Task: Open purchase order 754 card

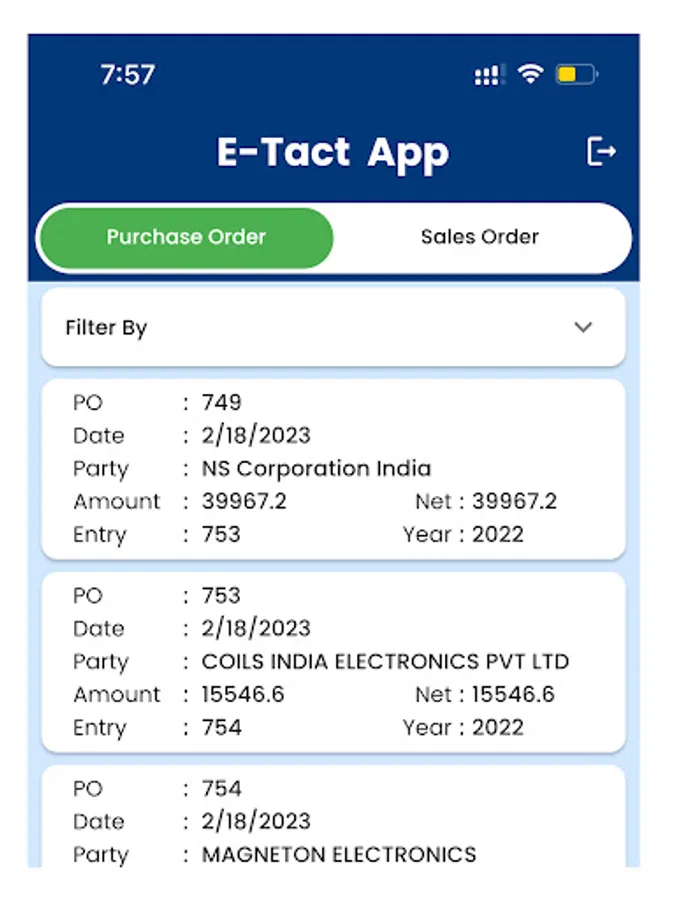Action: coord(333,816)
